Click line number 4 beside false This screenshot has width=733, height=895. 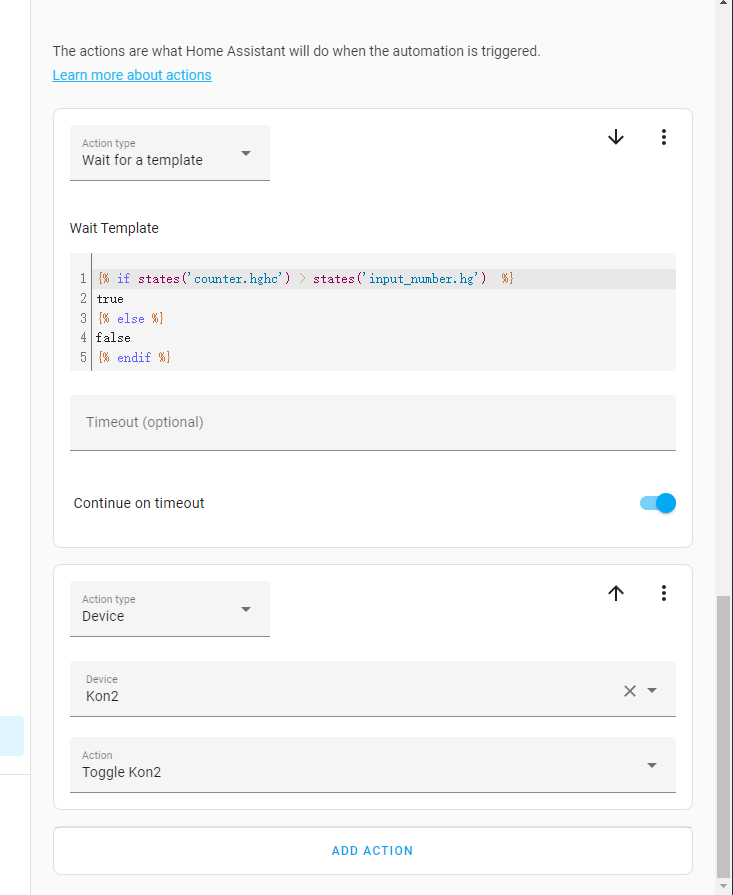click(83, 338)
